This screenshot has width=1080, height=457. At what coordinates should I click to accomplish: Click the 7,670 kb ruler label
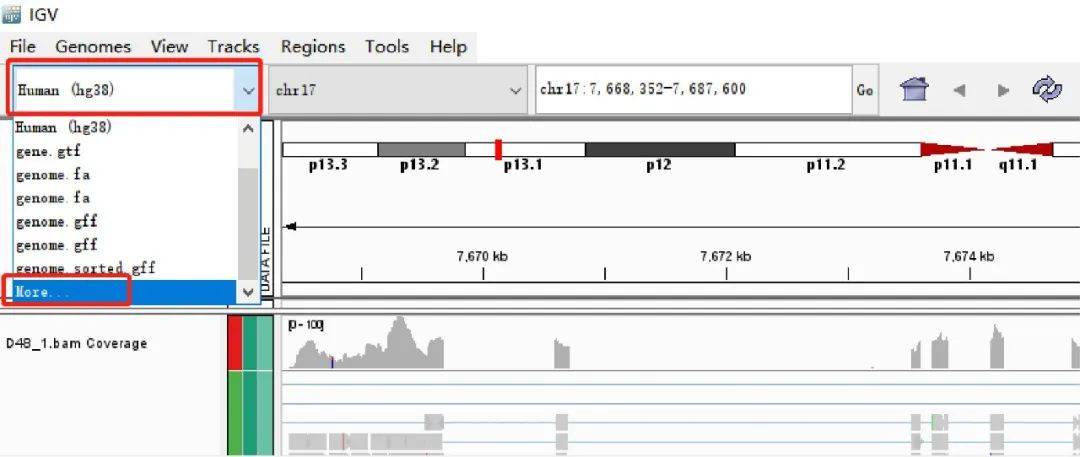482,256
